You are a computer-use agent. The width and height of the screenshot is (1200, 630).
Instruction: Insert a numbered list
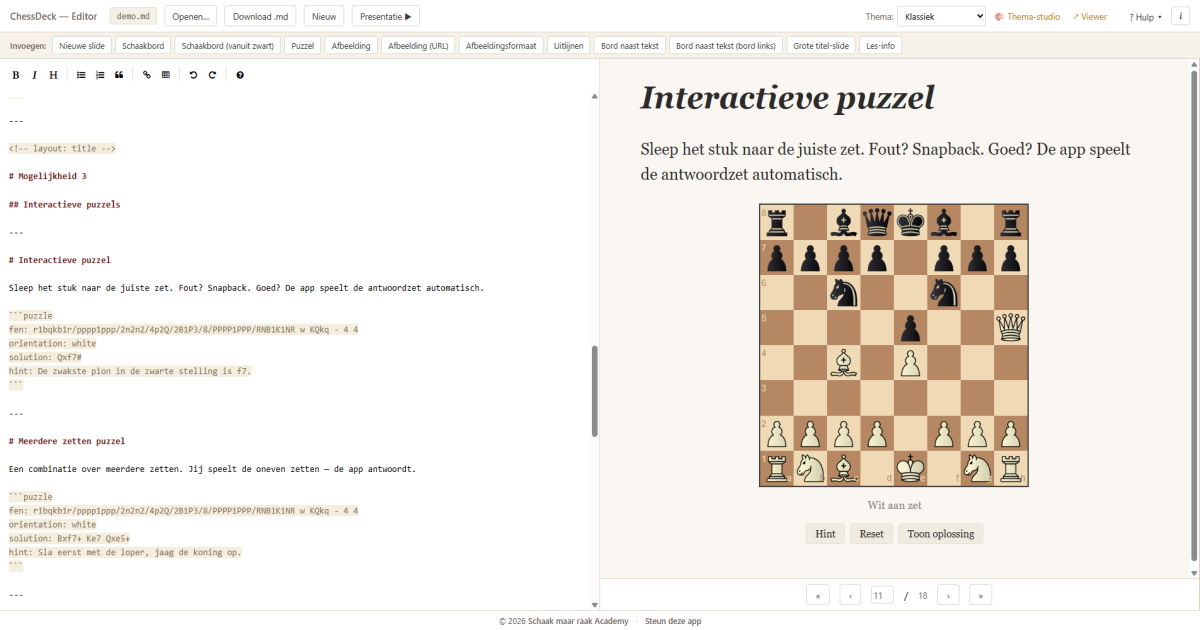click(100, 75)
